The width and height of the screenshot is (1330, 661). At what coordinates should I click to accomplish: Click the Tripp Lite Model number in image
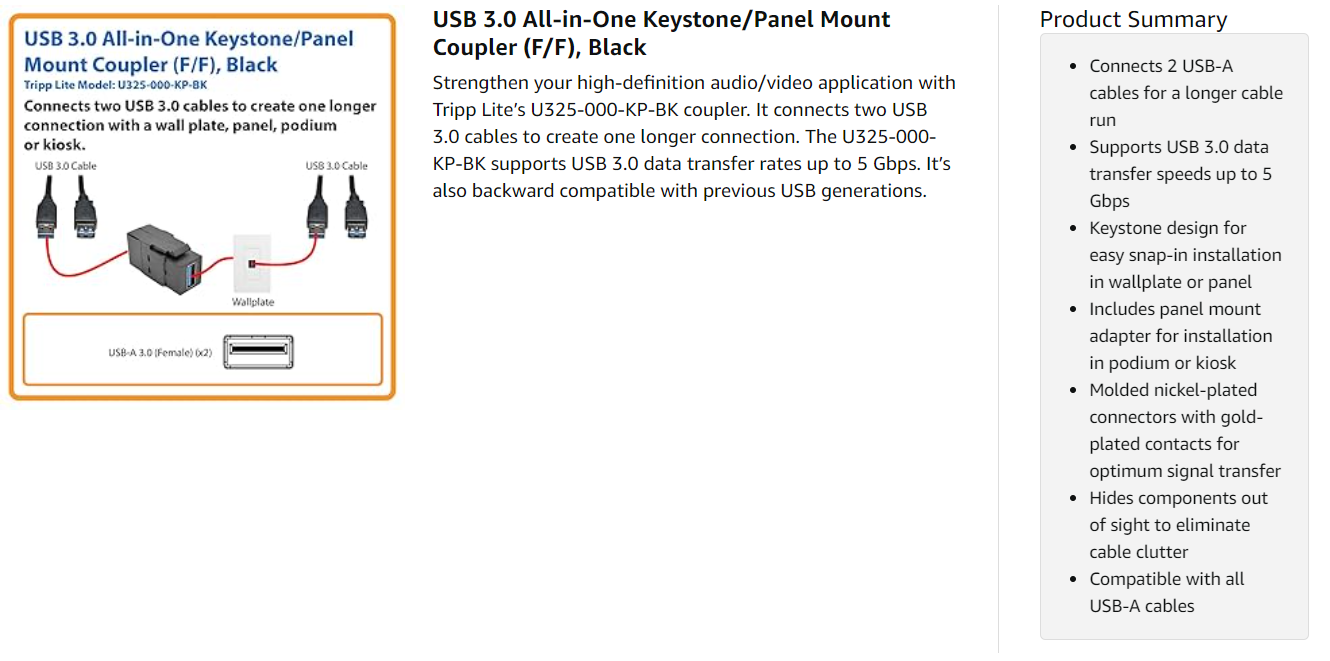pos(116,86)
